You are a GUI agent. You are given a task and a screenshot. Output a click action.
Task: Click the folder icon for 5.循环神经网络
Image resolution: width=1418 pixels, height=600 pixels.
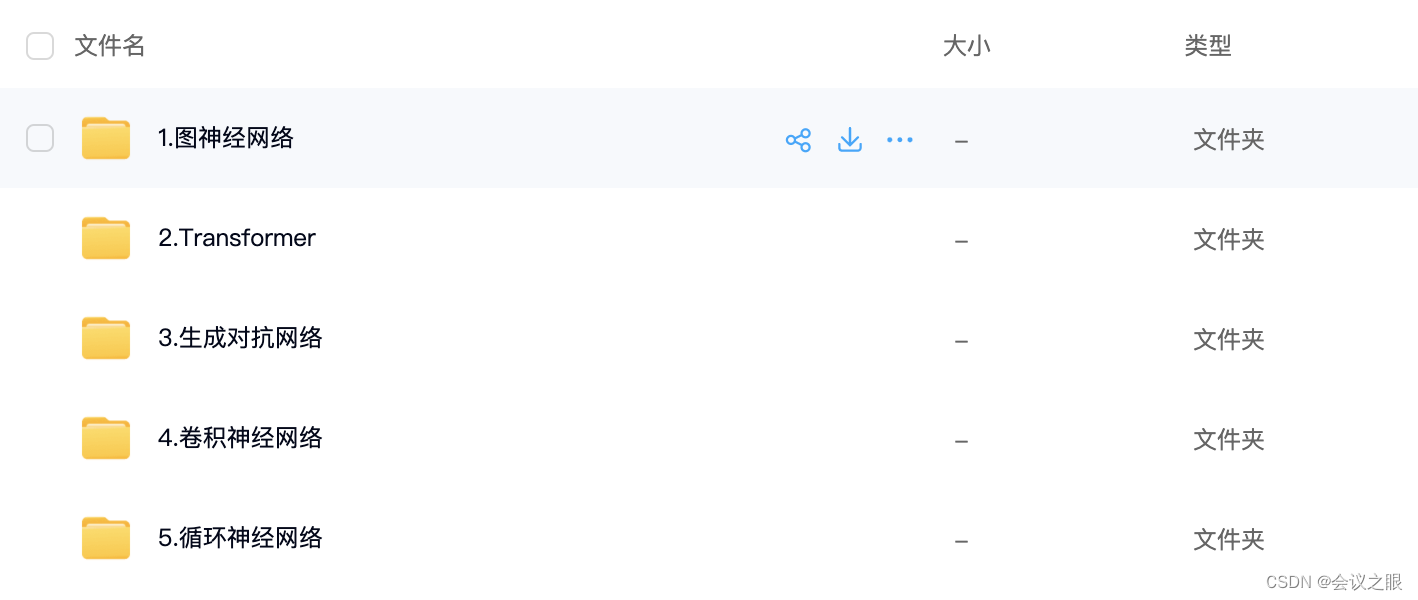pyautogui.click(x=105, y=538)
